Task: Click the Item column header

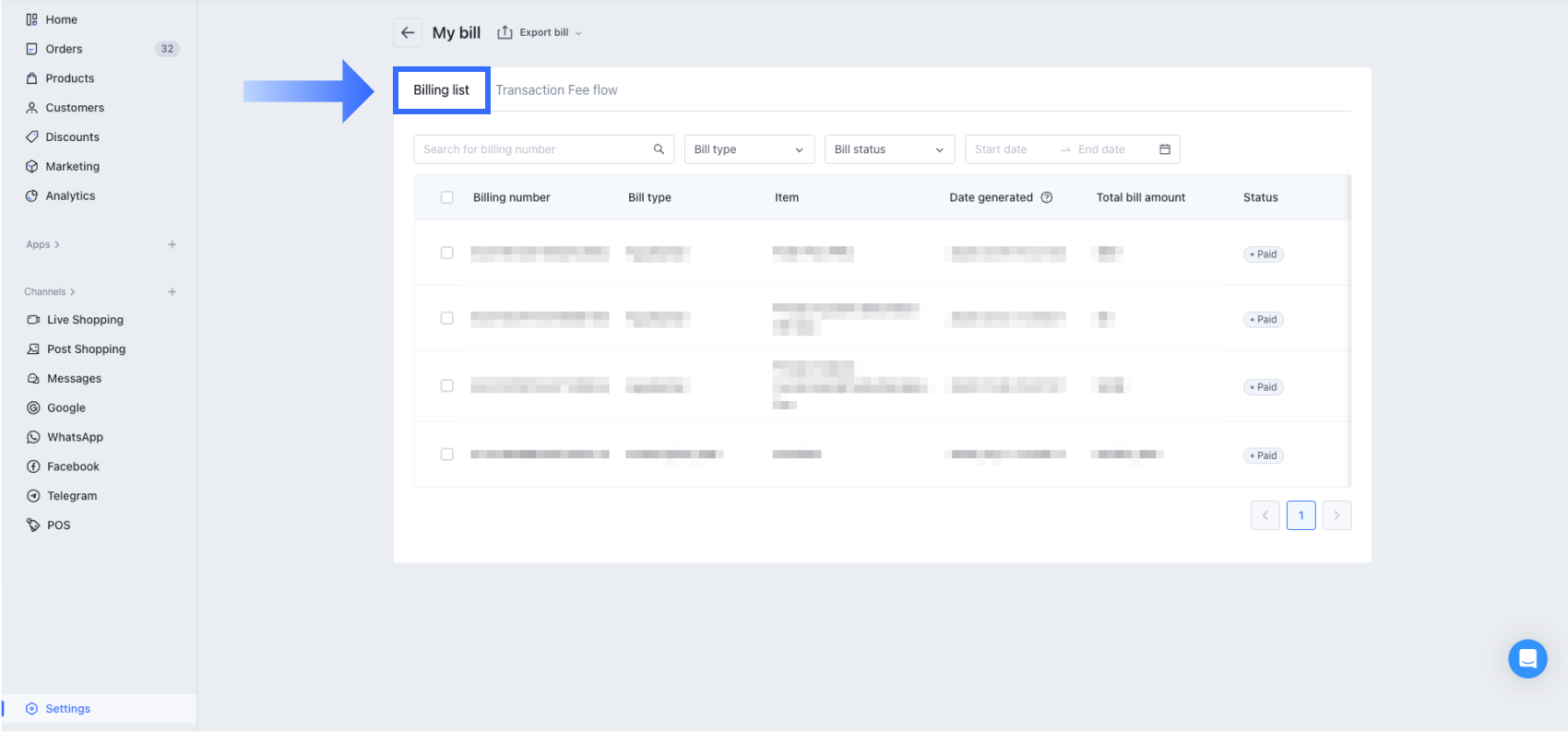Action: click(x=787, y=197)
